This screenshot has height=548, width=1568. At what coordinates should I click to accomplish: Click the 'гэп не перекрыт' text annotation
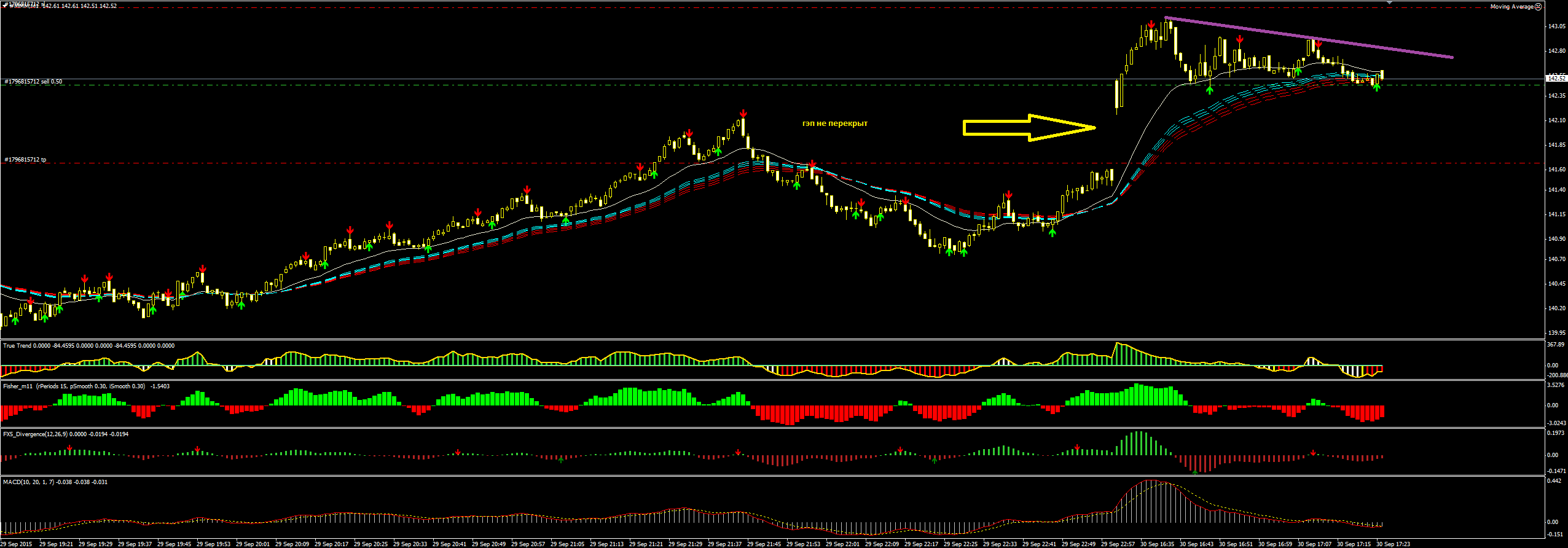[834, 123]
